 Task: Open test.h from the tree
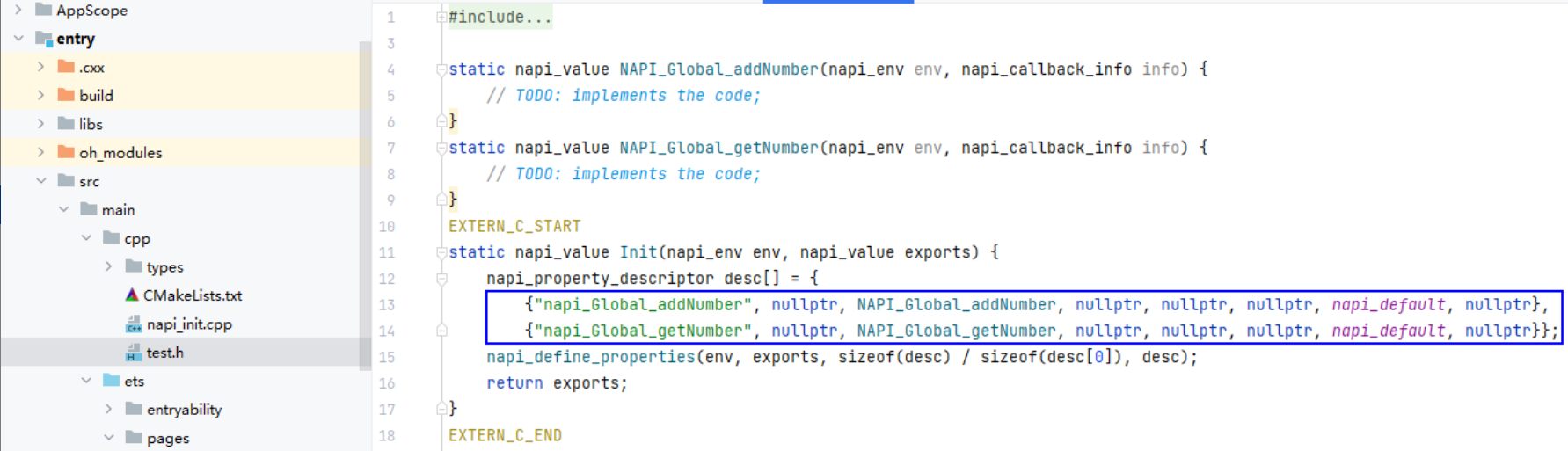[x=165, y=353]
